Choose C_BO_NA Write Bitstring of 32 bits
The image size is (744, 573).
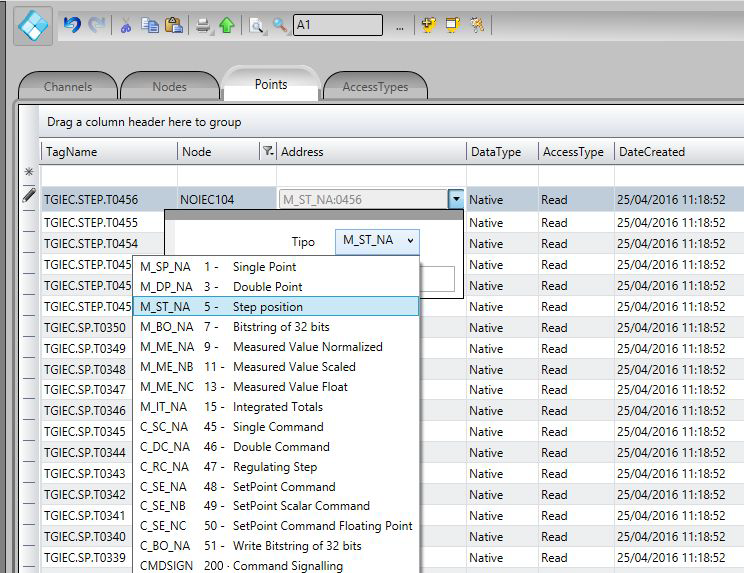click(x=276, y=545)
